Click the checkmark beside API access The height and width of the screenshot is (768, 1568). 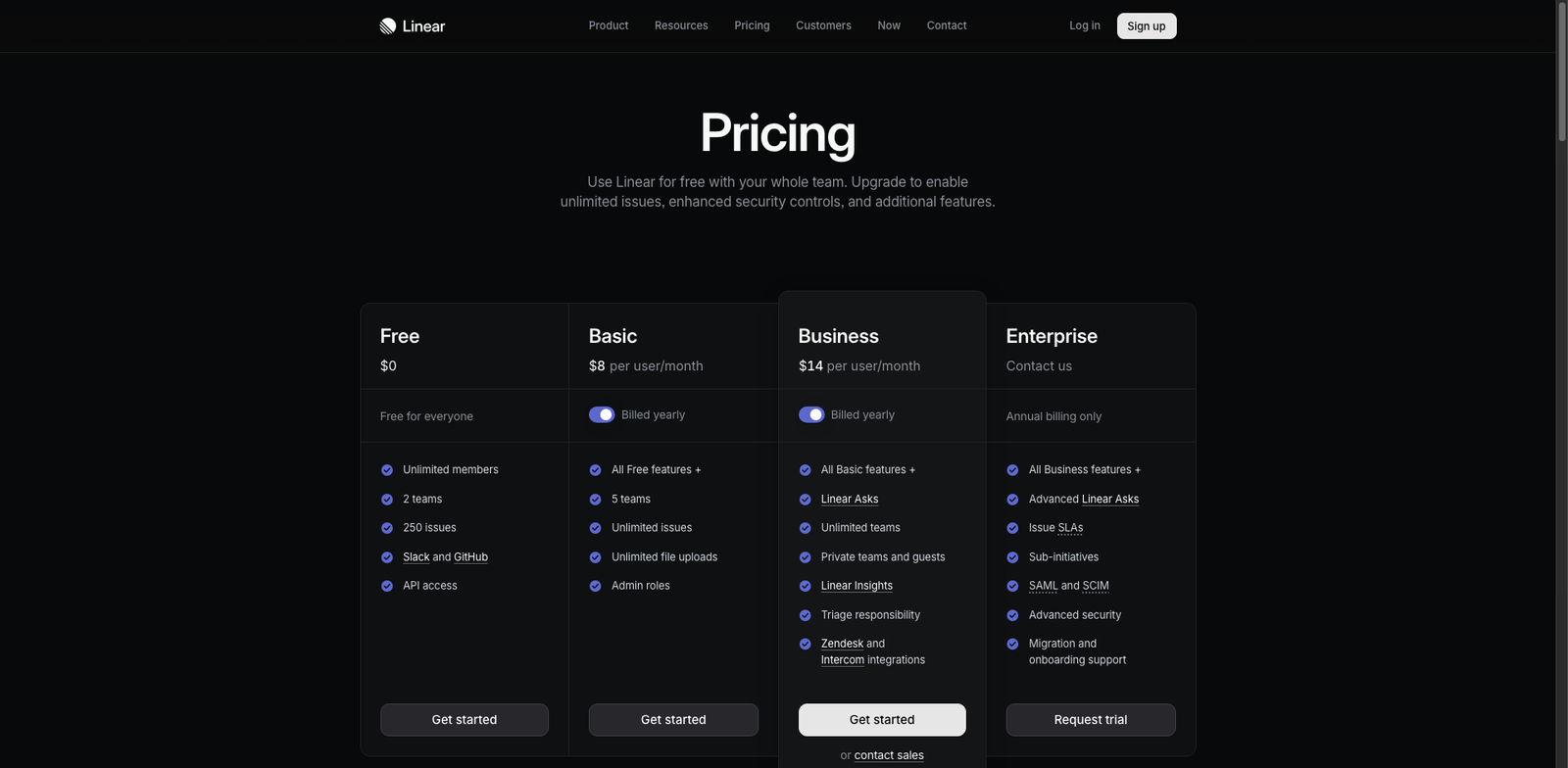pos(385,585)
